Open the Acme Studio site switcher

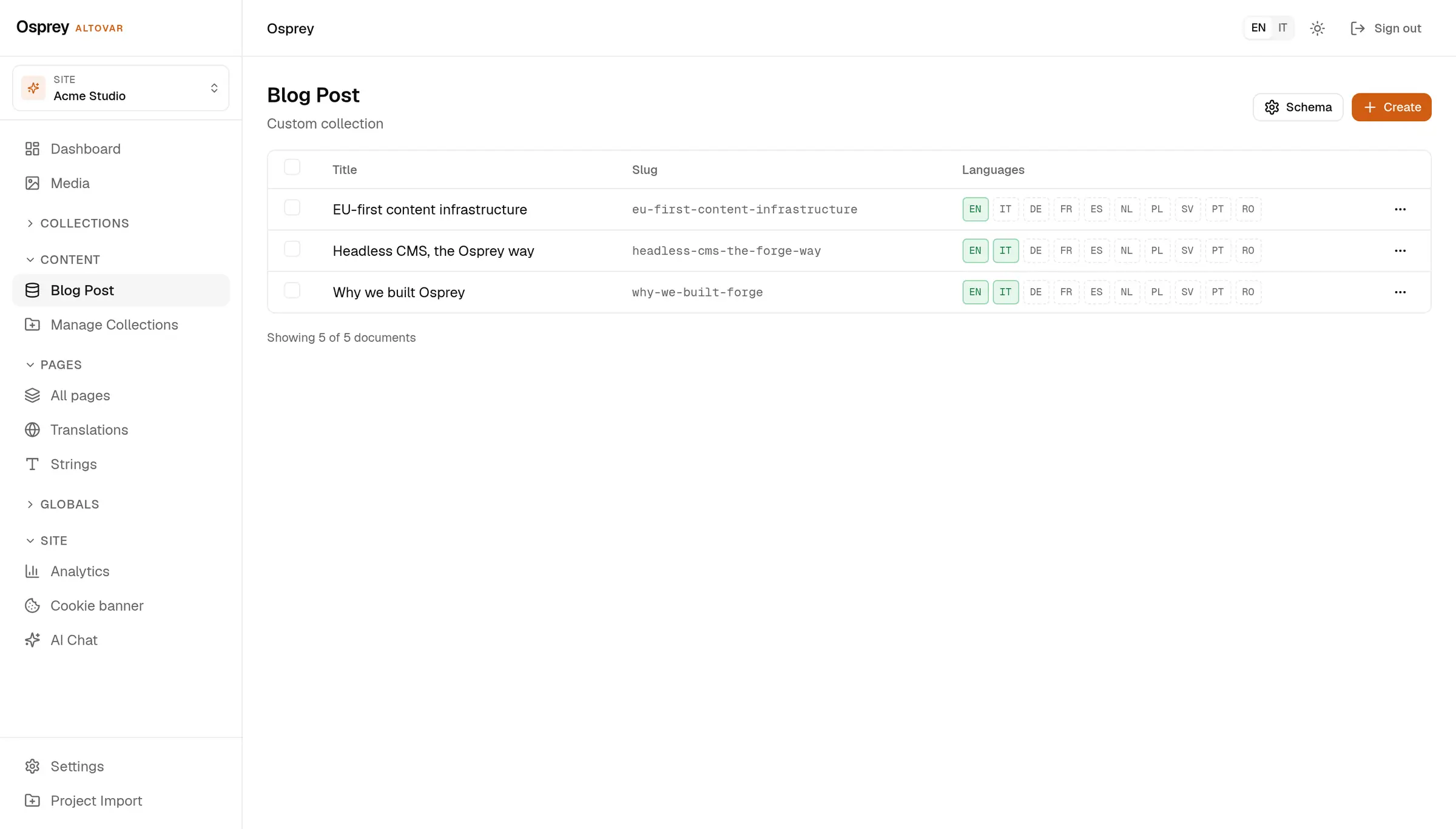(121, 89)
